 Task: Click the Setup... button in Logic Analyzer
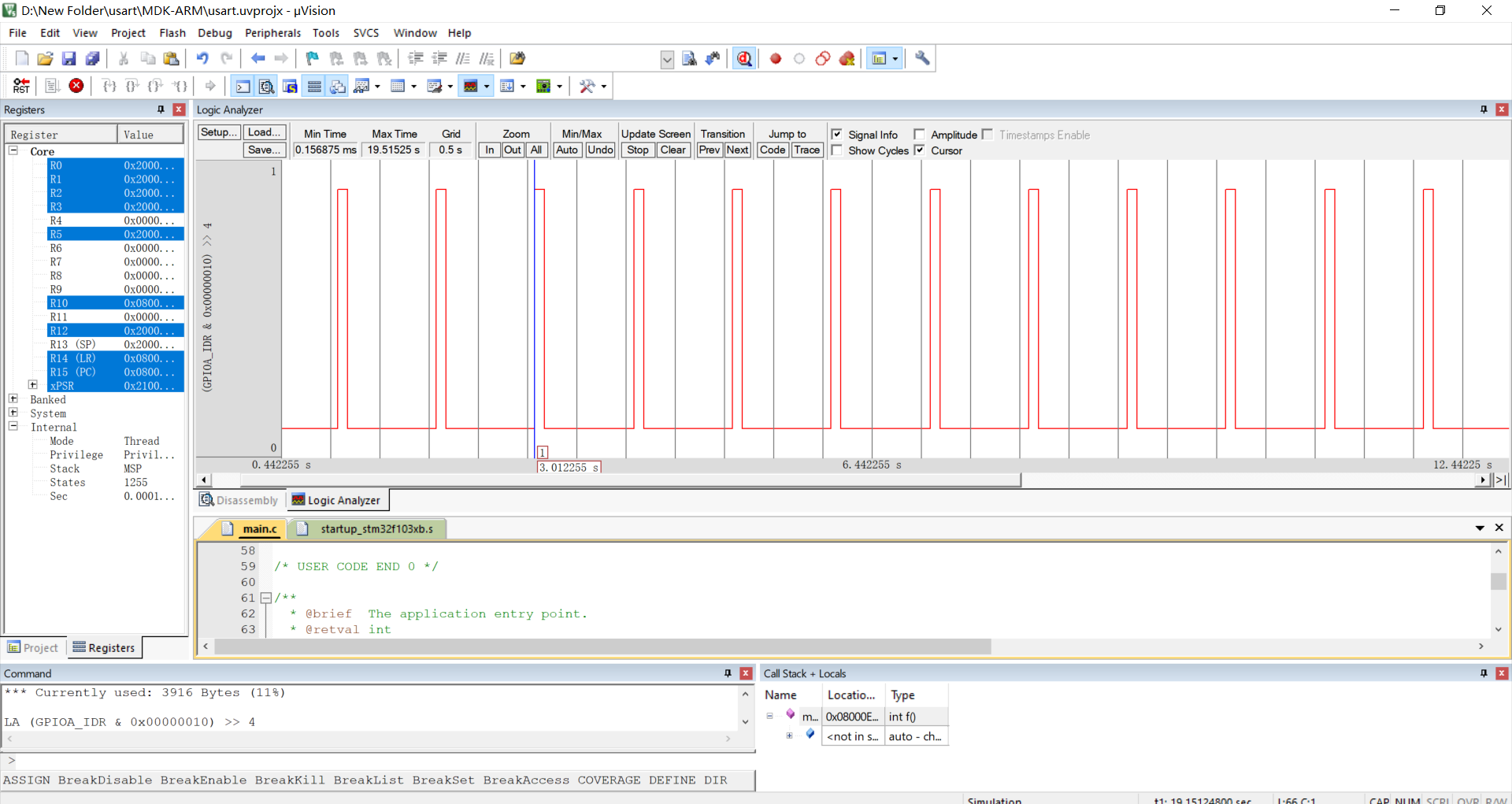(x=218, y=132)
